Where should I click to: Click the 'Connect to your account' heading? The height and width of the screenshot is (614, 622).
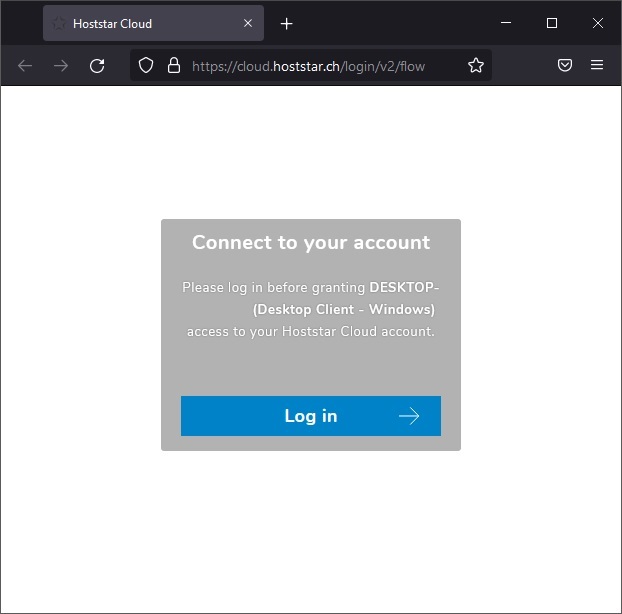(x=311, y=242)
